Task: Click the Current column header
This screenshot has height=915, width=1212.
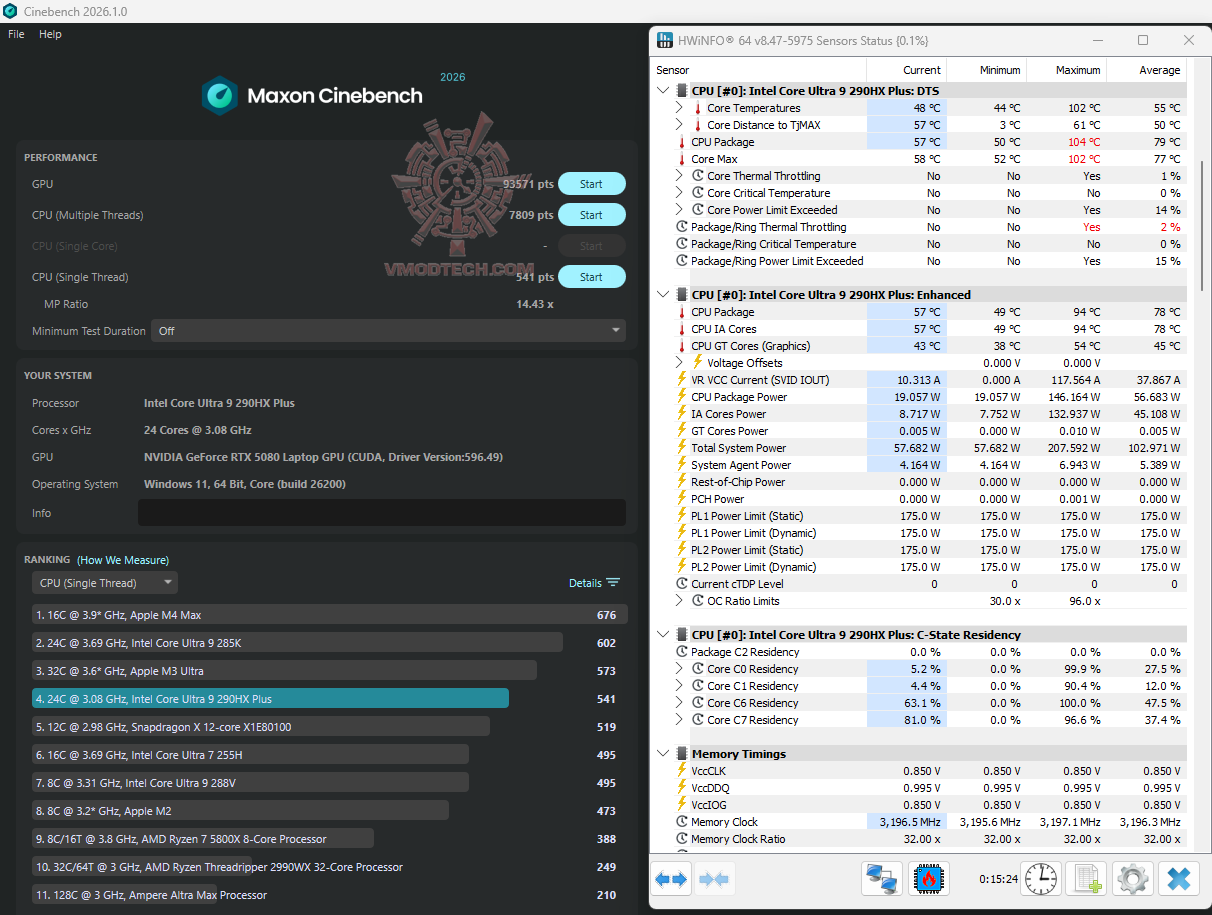Action: 906,70
